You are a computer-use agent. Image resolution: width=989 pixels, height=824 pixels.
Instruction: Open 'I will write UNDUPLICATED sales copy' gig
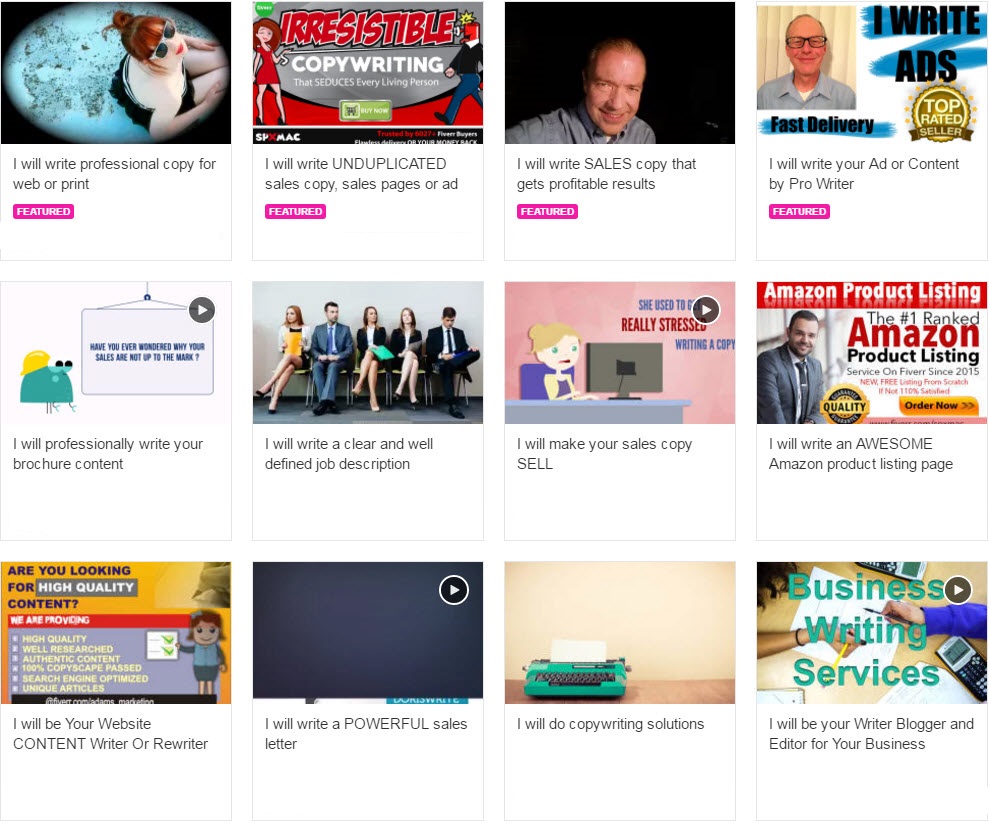click(361, 174)
